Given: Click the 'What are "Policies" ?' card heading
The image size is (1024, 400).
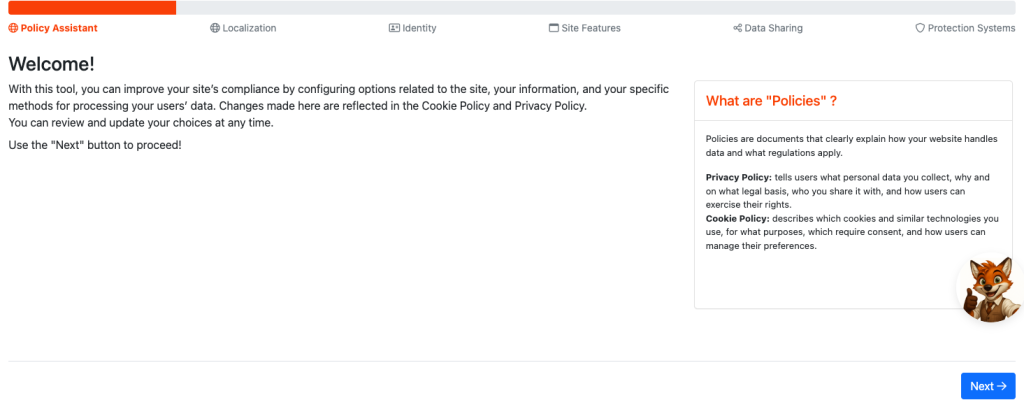Looking at the screenshot, I should (771, 101).
